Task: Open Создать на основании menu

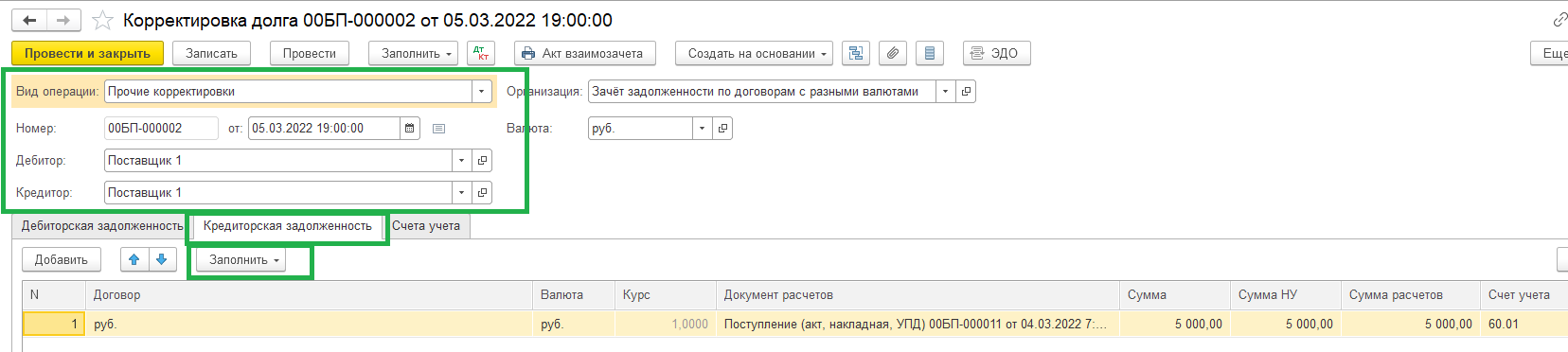Action: click(754, 53)
